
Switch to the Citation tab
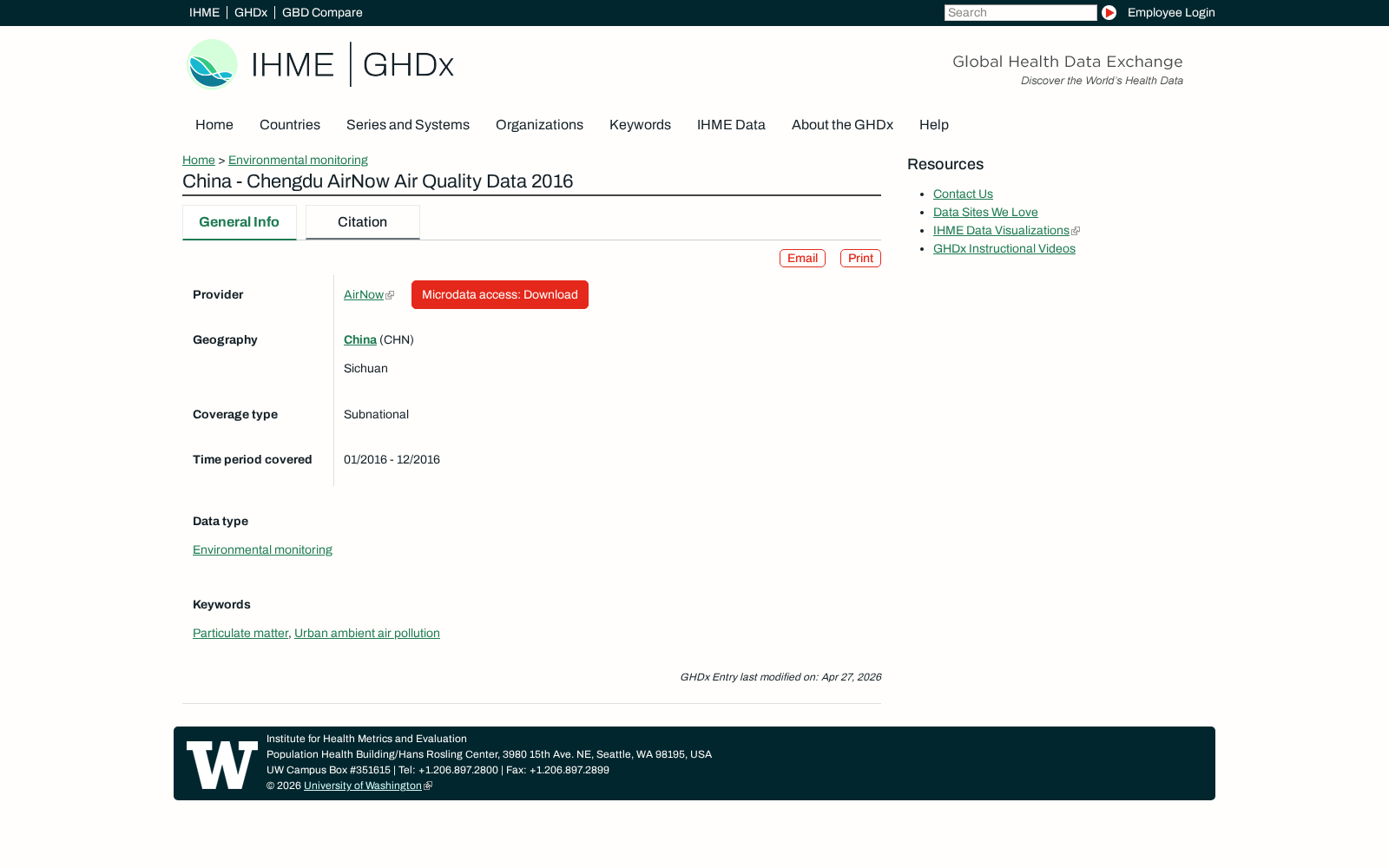click(x=363, y=222)
